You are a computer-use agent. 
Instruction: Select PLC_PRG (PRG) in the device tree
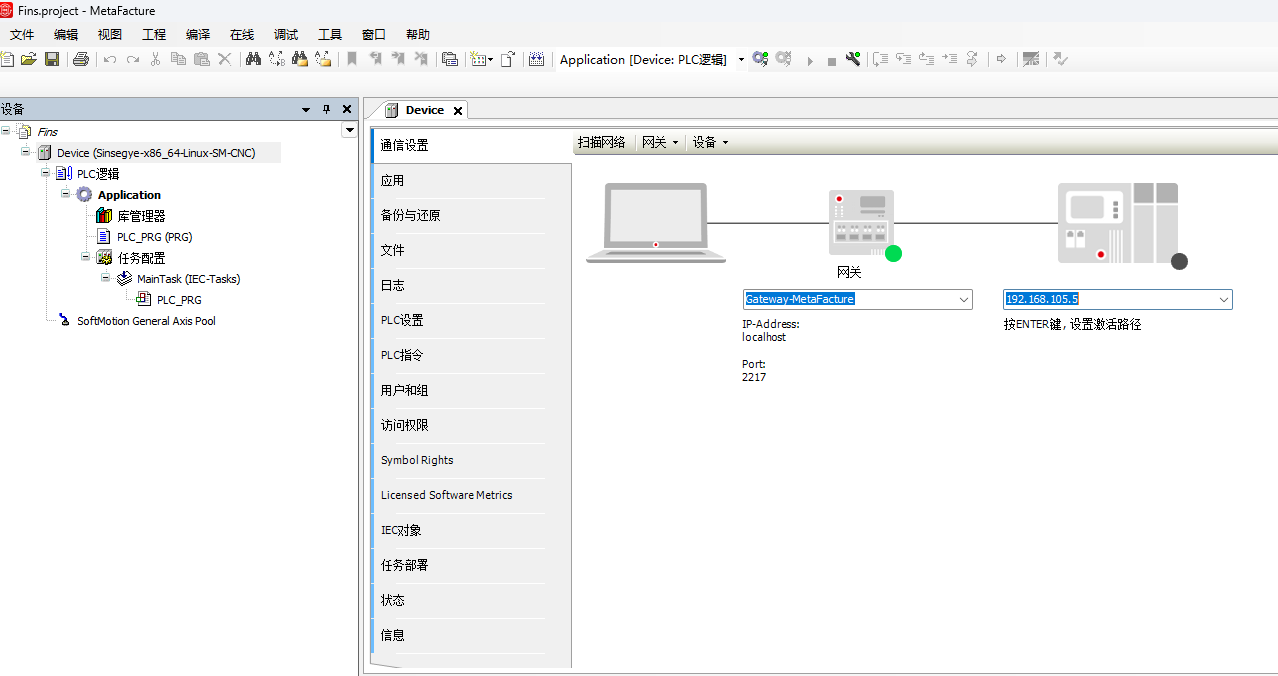coord(154,237)
